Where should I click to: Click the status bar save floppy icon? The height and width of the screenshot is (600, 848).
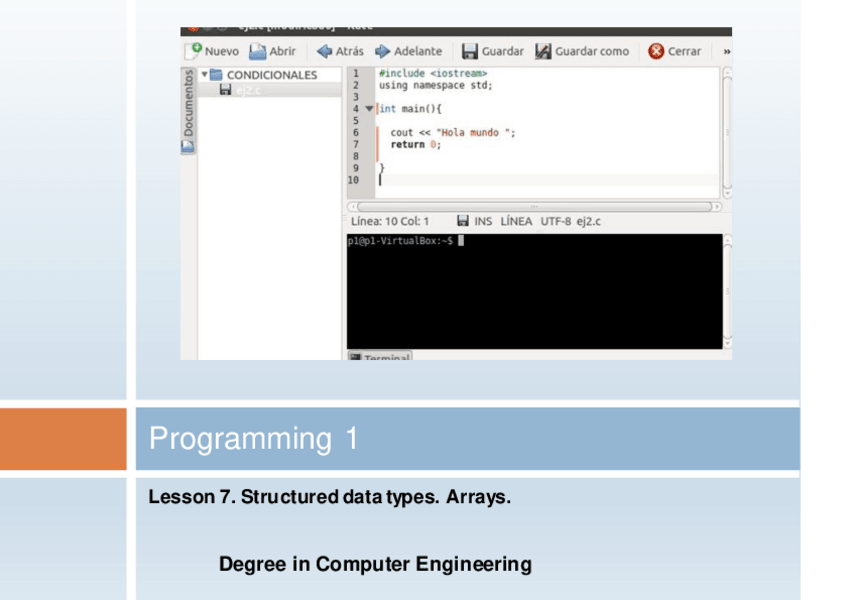[x=463, y=221]
